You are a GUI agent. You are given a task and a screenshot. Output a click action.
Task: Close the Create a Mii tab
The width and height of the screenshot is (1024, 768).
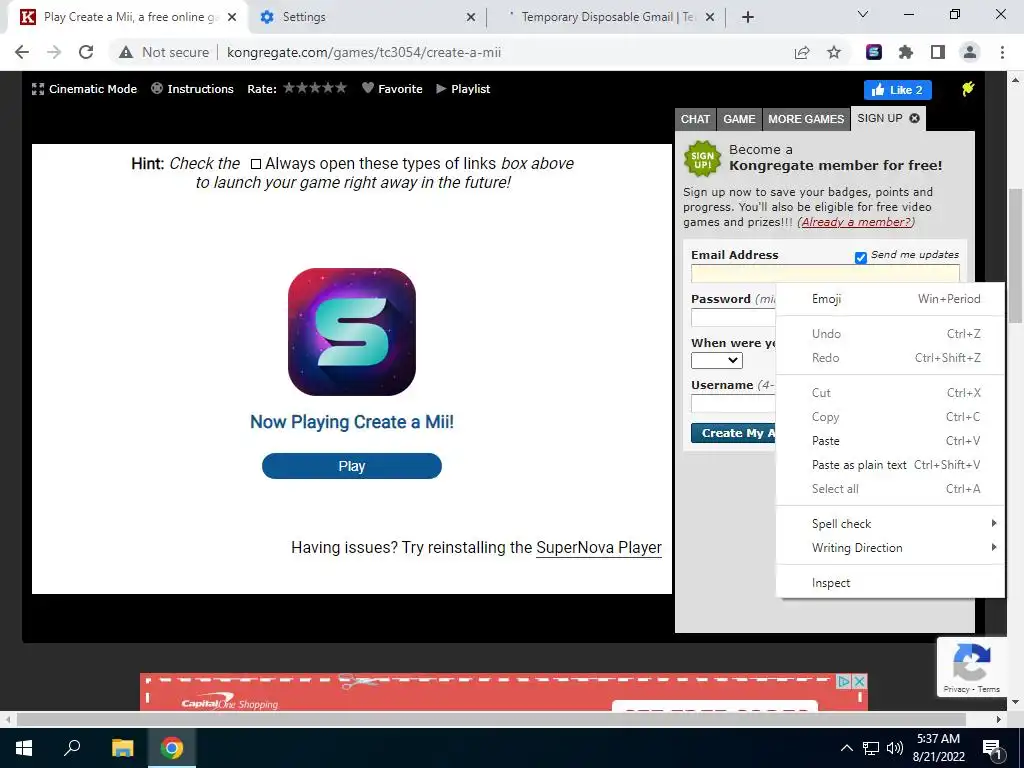(x=232, y=17)
